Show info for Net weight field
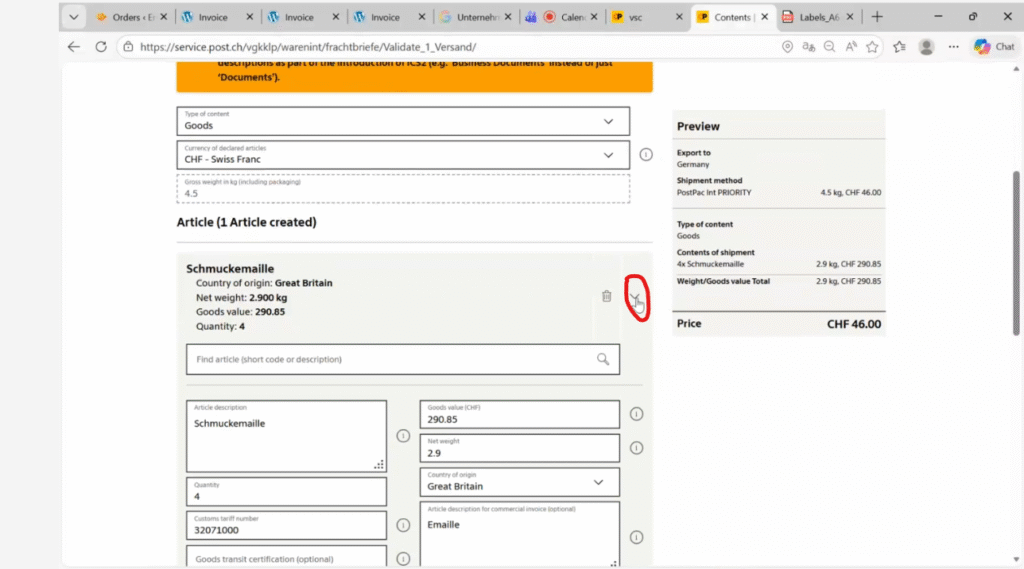 (636, 448)
